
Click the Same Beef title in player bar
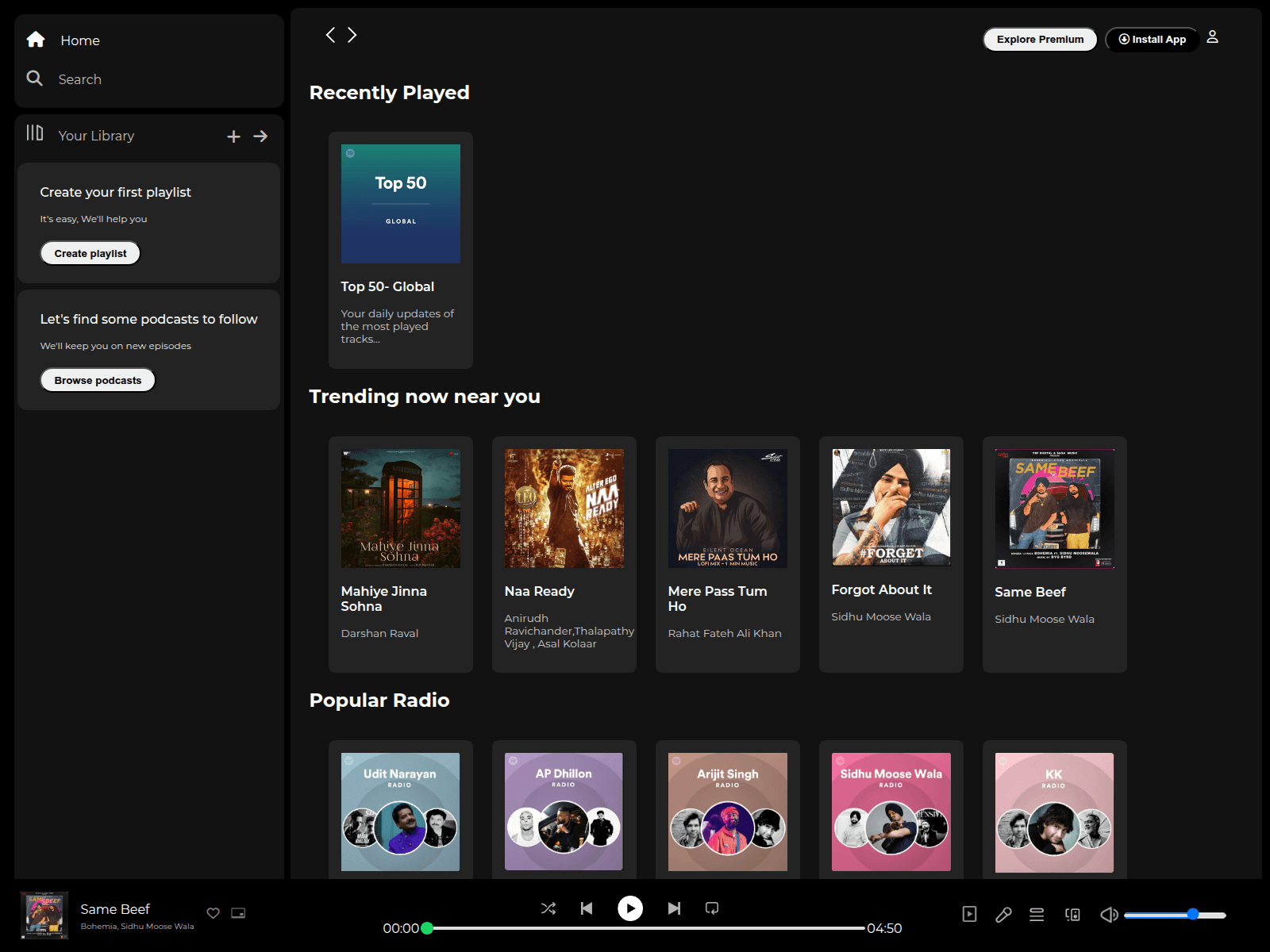pos(115,909)
